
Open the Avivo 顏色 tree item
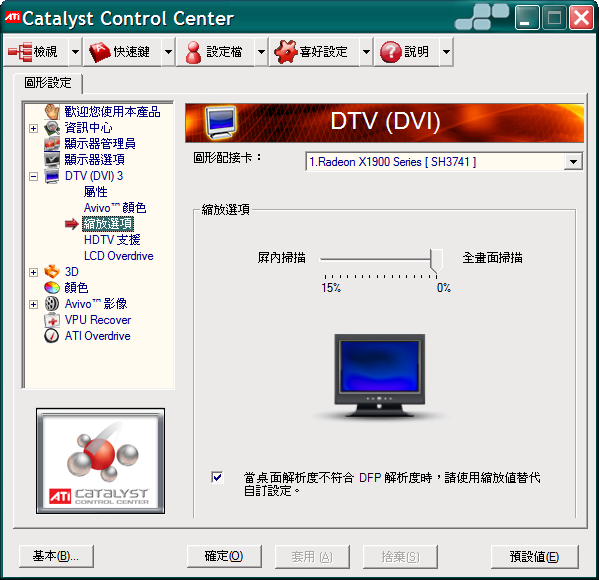click(115, 208)
